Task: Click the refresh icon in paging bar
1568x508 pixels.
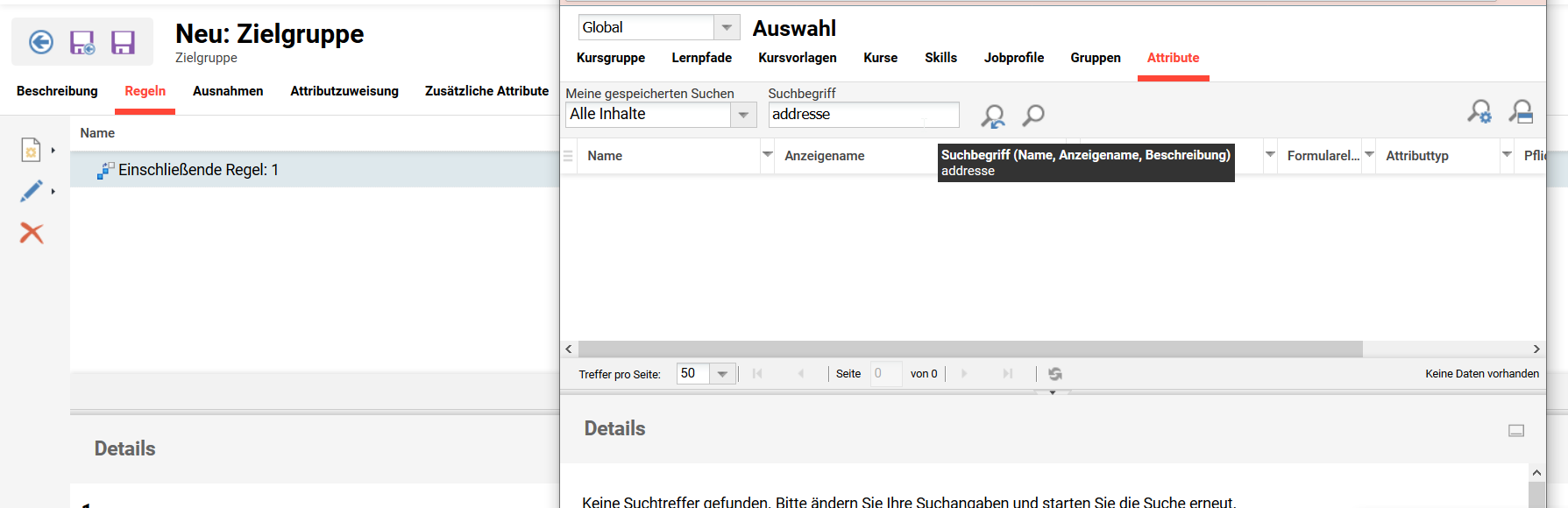Action: pos(1055,374)
